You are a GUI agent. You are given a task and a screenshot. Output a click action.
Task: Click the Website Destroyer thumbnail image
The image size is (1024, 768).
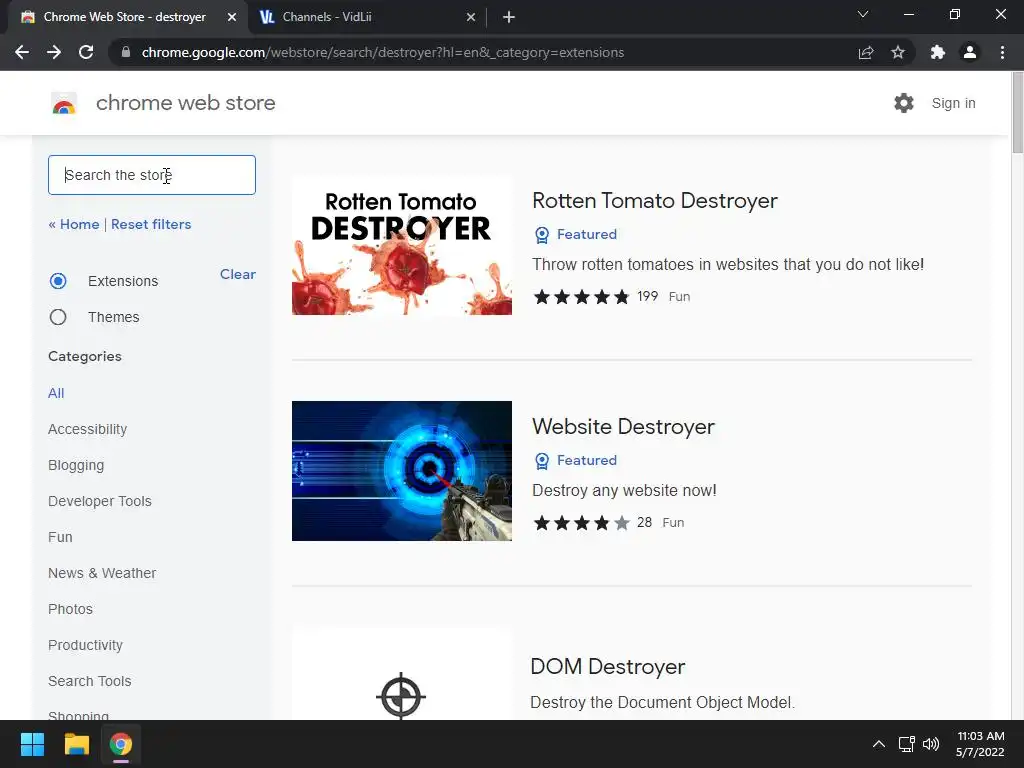(402, 471)
